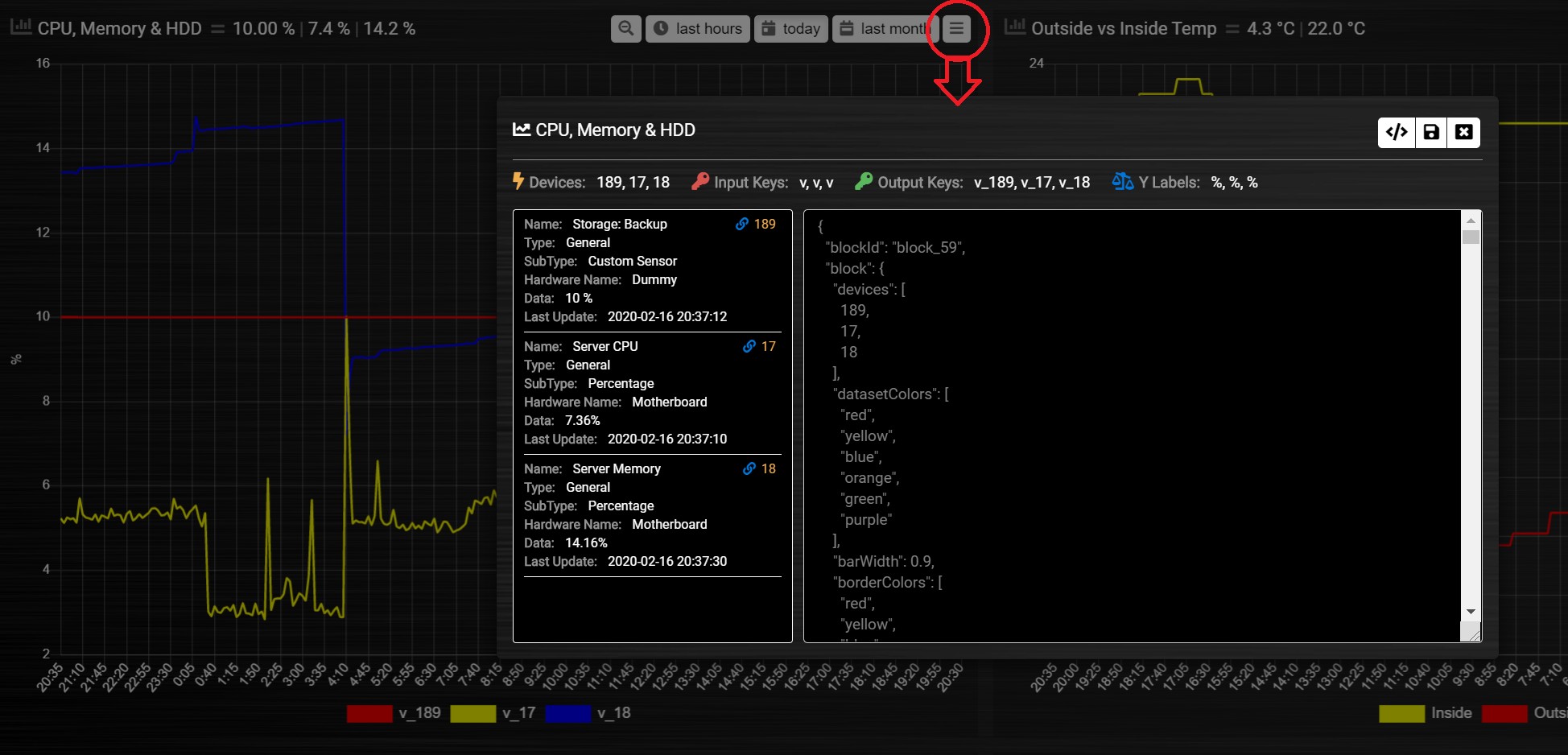The width and height of the screenshot is (1568, 755).
Task: Click inside the JSON block config text area
Action: [x=1133, y=427]
